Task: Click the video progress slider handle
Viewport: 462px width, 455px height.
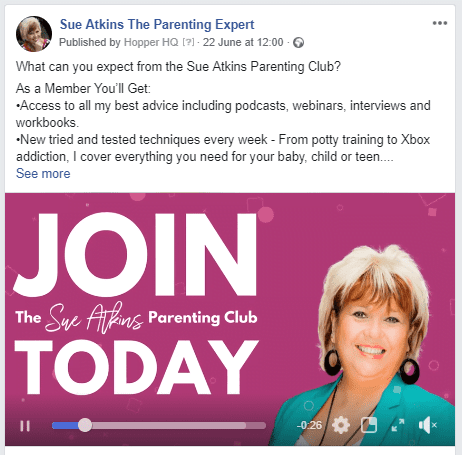Action: pyautogui.click(x=85, y=425)
